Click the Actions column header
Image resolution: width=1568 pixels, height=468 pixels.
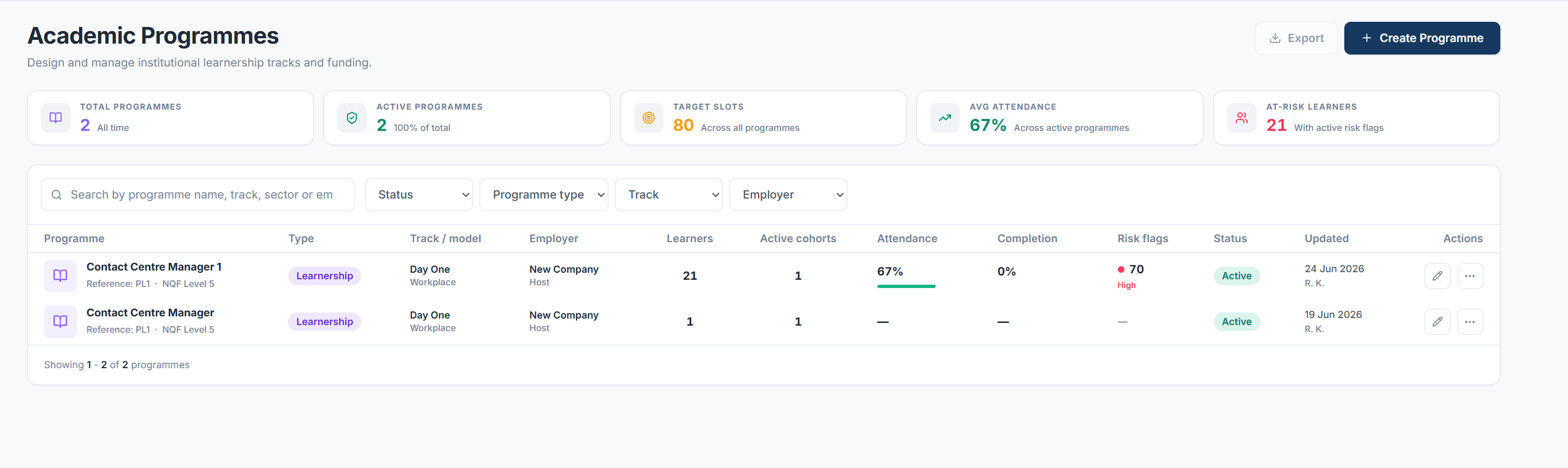pyautogui.click(x=1463, y=238)
